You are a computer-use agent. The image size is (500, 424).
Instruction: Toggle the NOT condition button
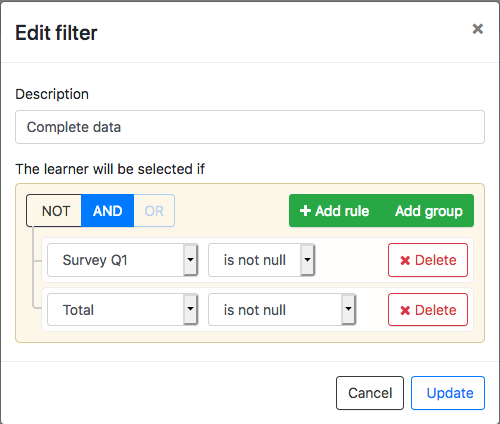[x=54, y=211]
